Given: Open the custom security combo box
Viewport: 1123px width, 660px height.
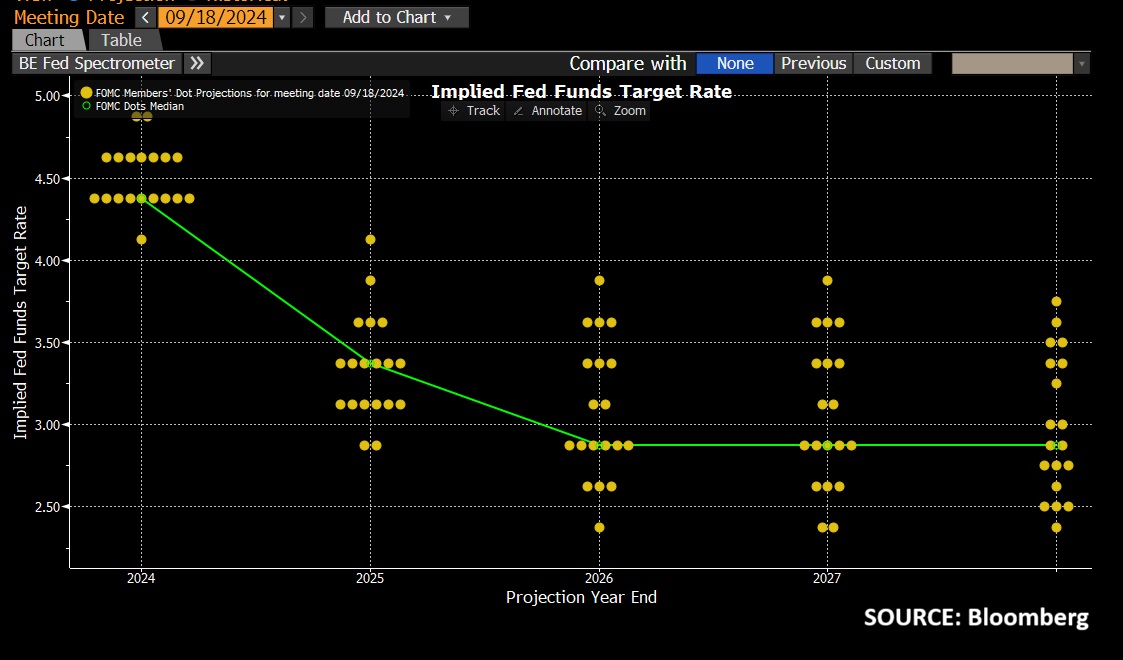Looking at the screenshot, I should pyautogui.click(x=1010, y=62).
